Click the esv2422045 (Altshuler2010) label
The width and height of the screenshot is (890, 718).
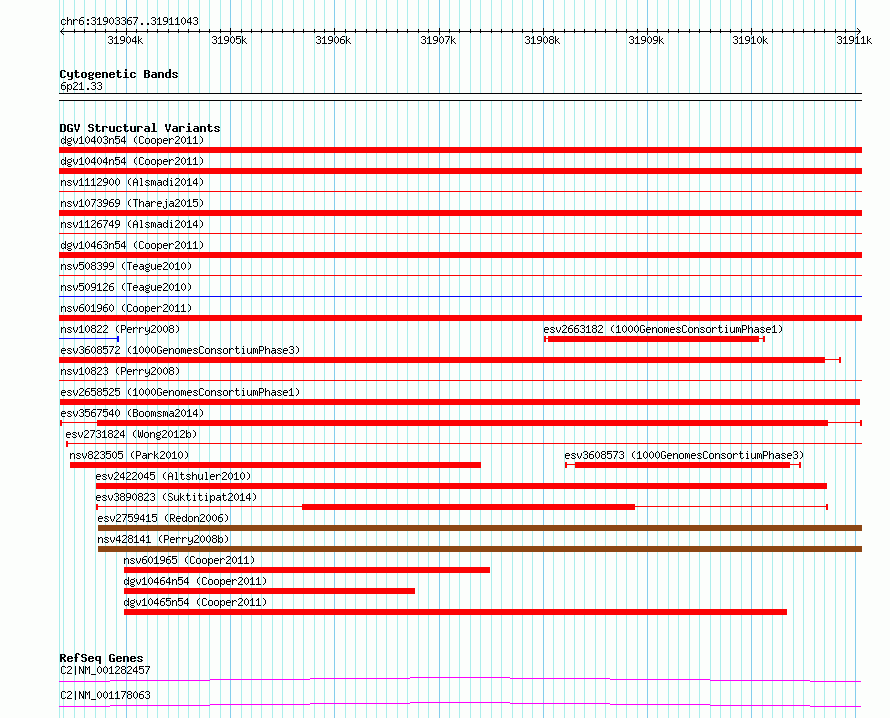(x=173, y=476)
